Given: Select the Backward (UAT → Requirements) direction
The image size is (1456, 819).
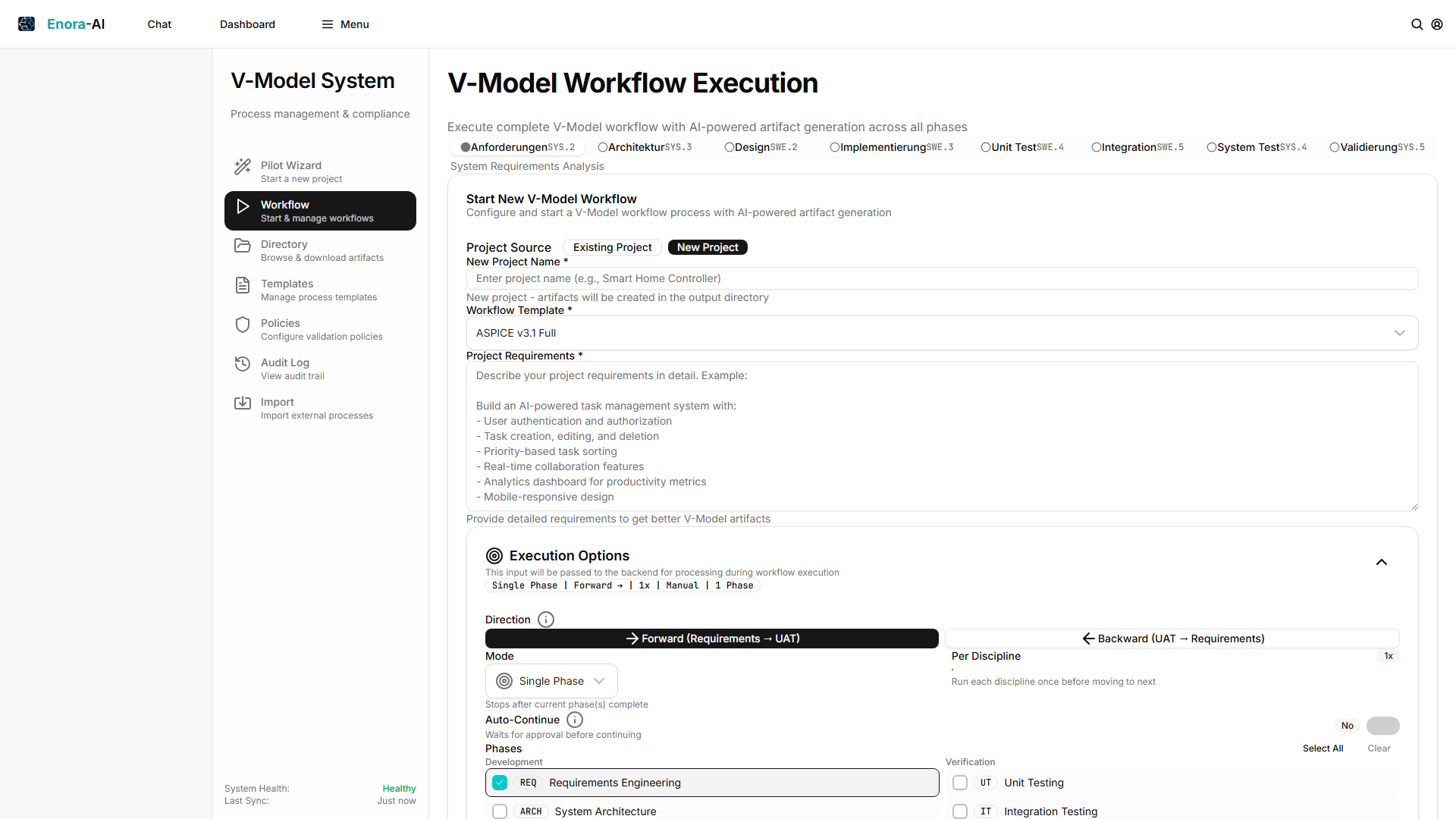Looking at the screenshot, I should click(1171, 639).
